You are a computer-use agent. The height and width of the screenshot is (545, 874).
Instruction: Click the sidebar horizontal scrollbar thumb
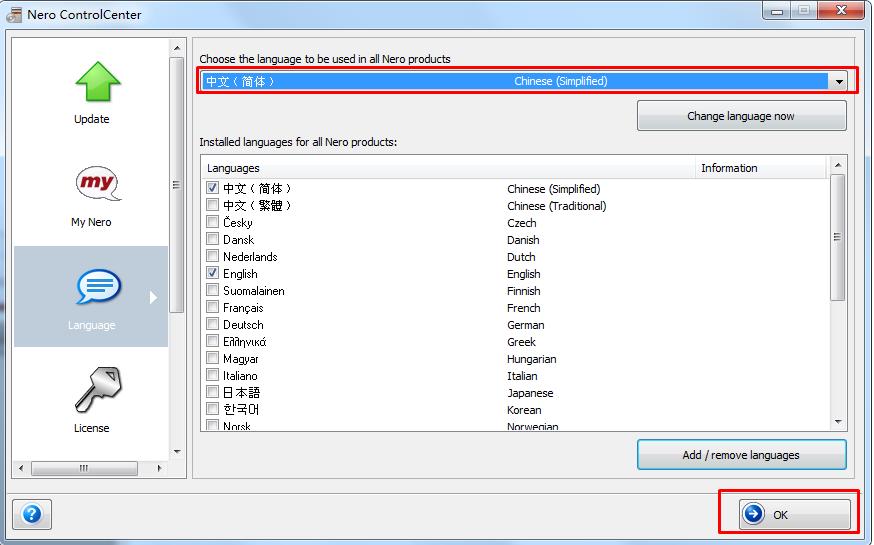[84, 468]
